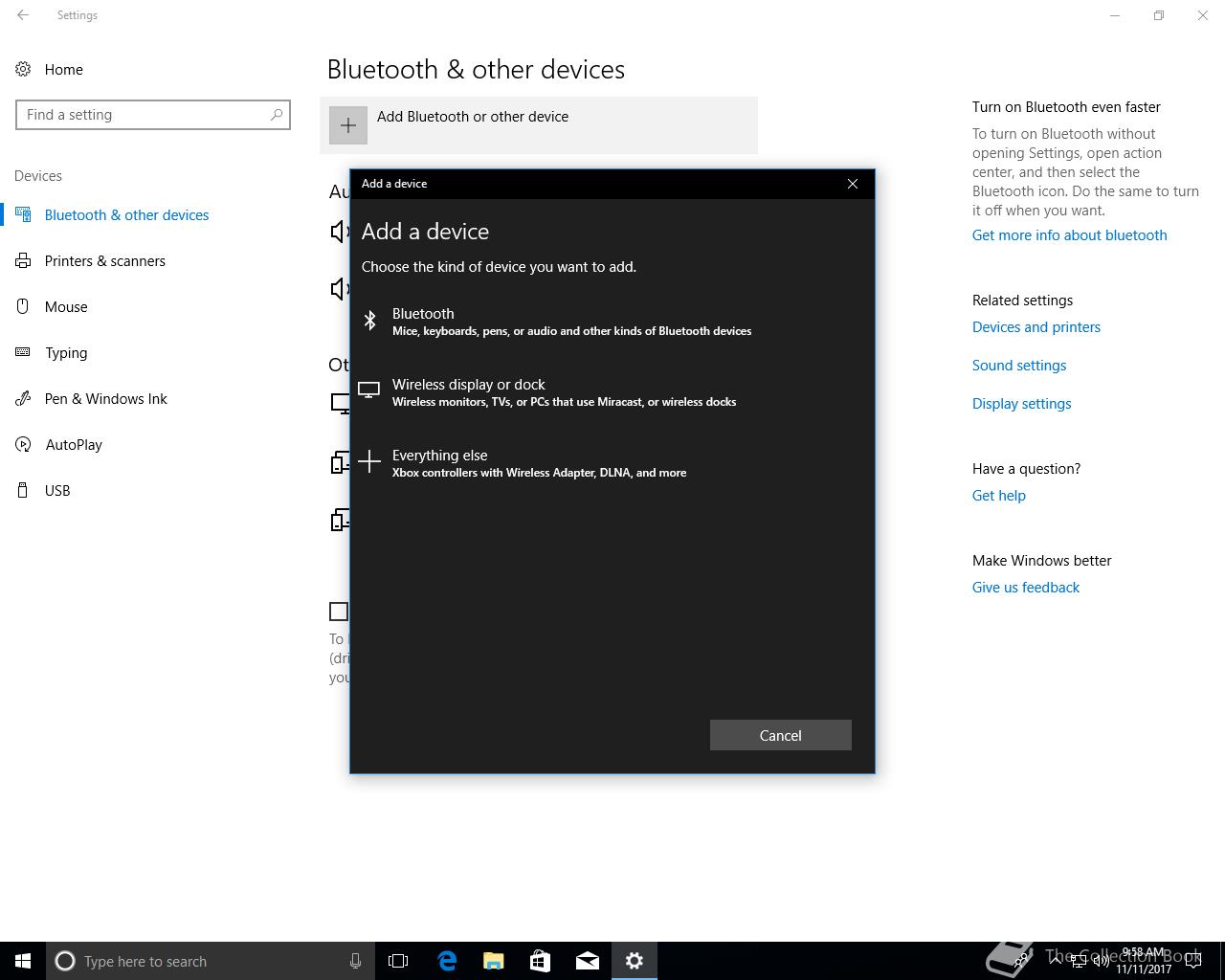
Task: Open Display settings link
Action: coord(1021,404)
